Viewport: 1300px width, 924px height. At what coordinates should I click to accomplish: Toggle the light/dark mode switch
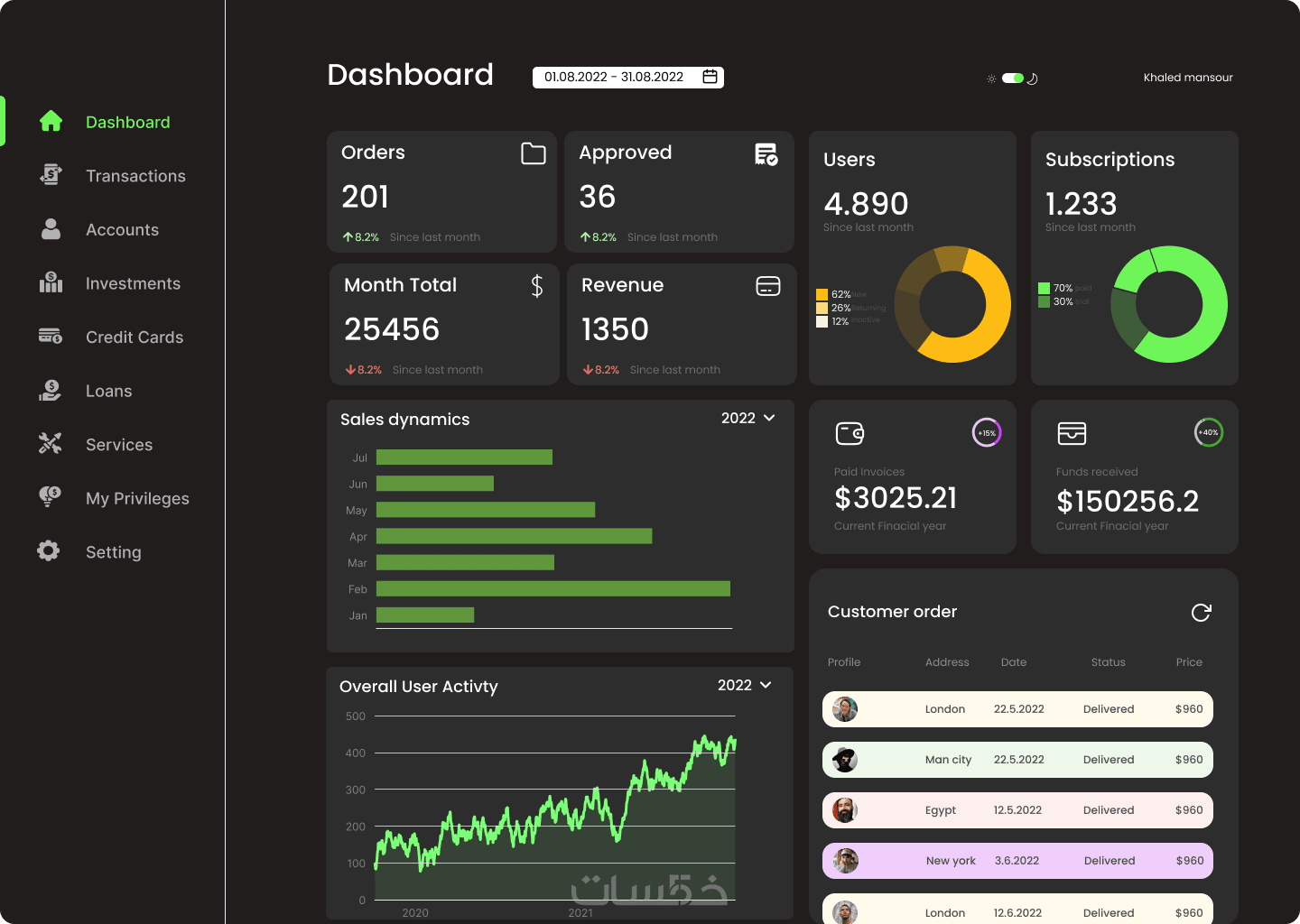pyautogui.click(x=1013, y=79)
